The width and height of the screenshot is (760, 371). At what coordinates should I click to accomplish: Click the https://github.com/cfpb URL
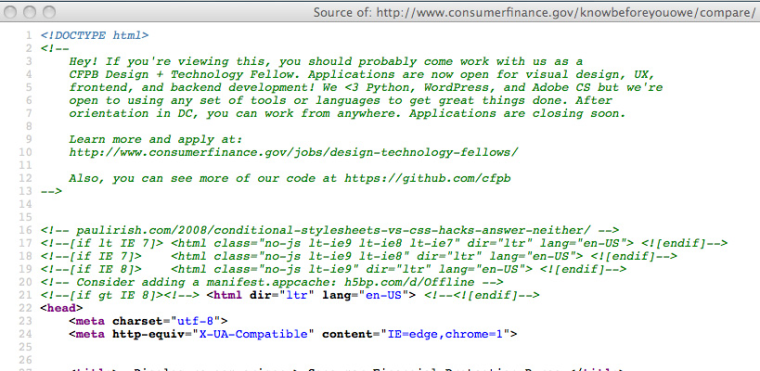point(428,178)
